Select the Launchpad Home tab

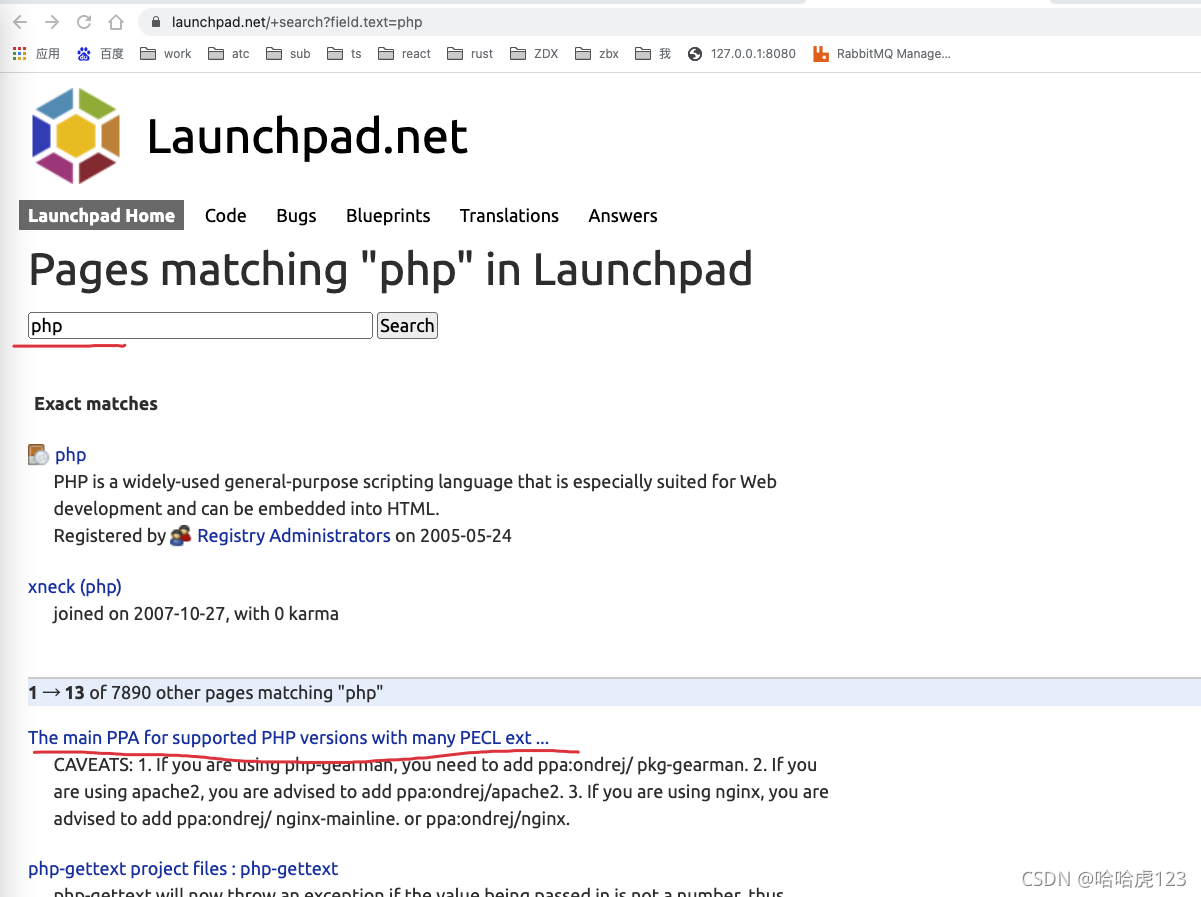(x=101, y=215)
